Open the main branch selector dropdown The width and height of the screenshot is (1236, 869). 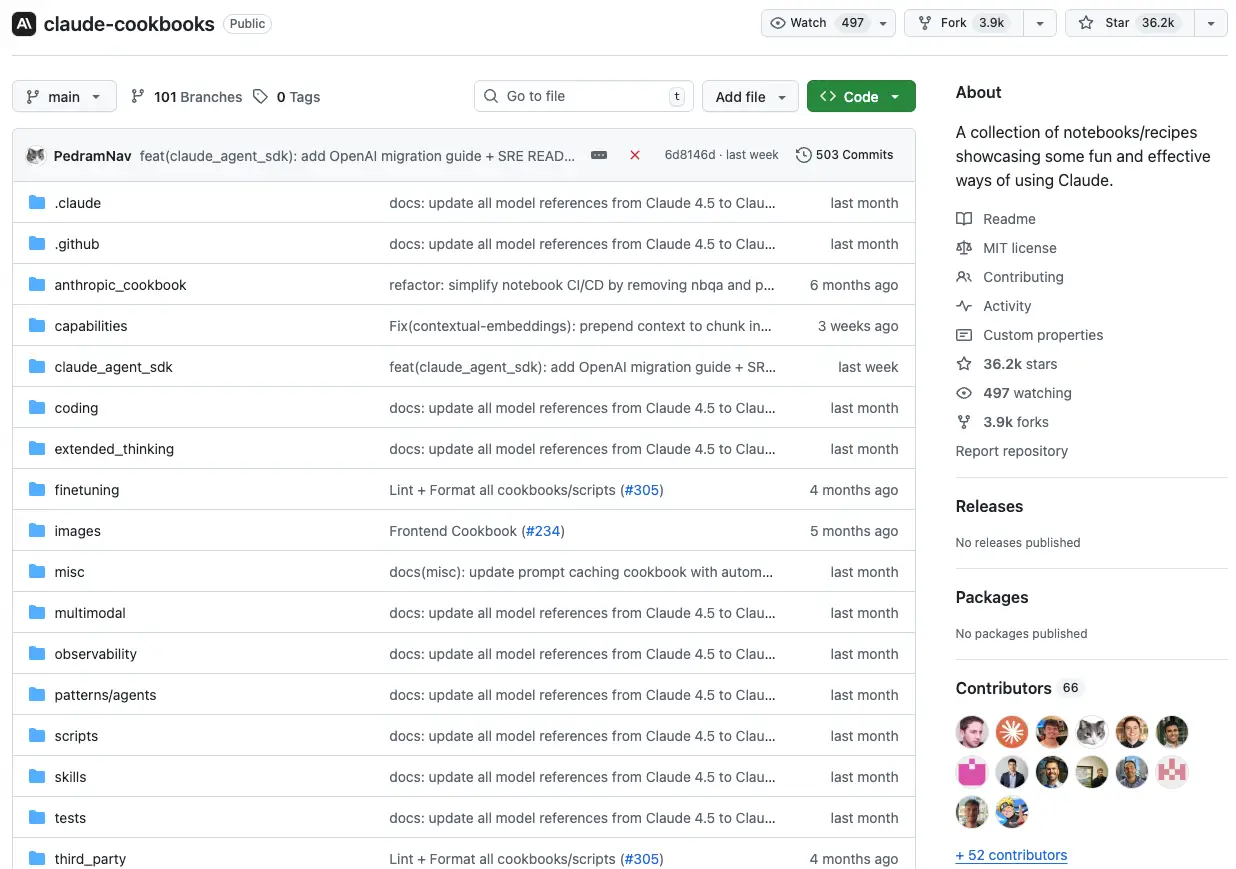click(x=64, y=97)
